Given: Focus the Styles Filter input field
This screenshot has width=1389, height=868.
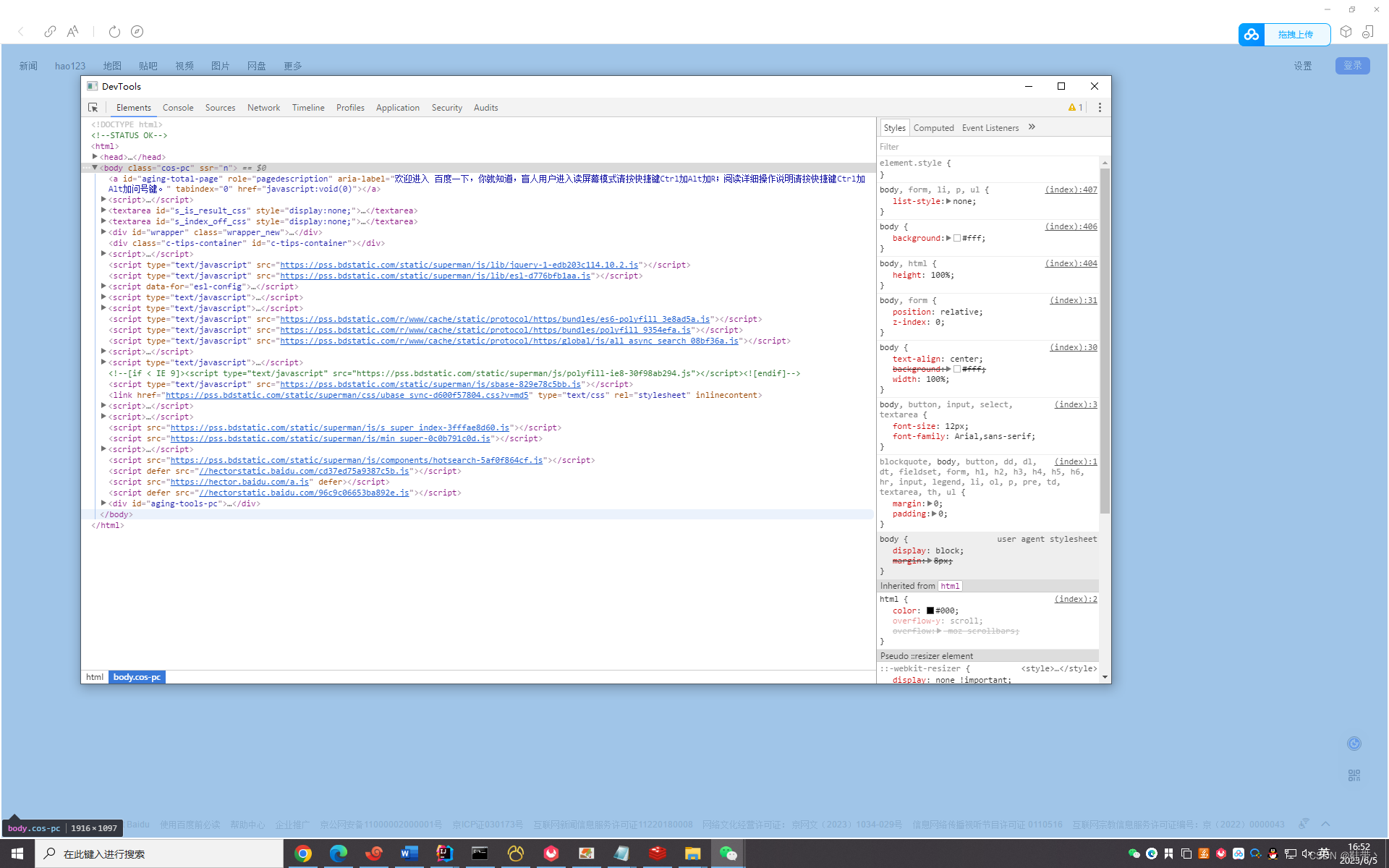Looking at the screenshot, I should click(987, 146).
